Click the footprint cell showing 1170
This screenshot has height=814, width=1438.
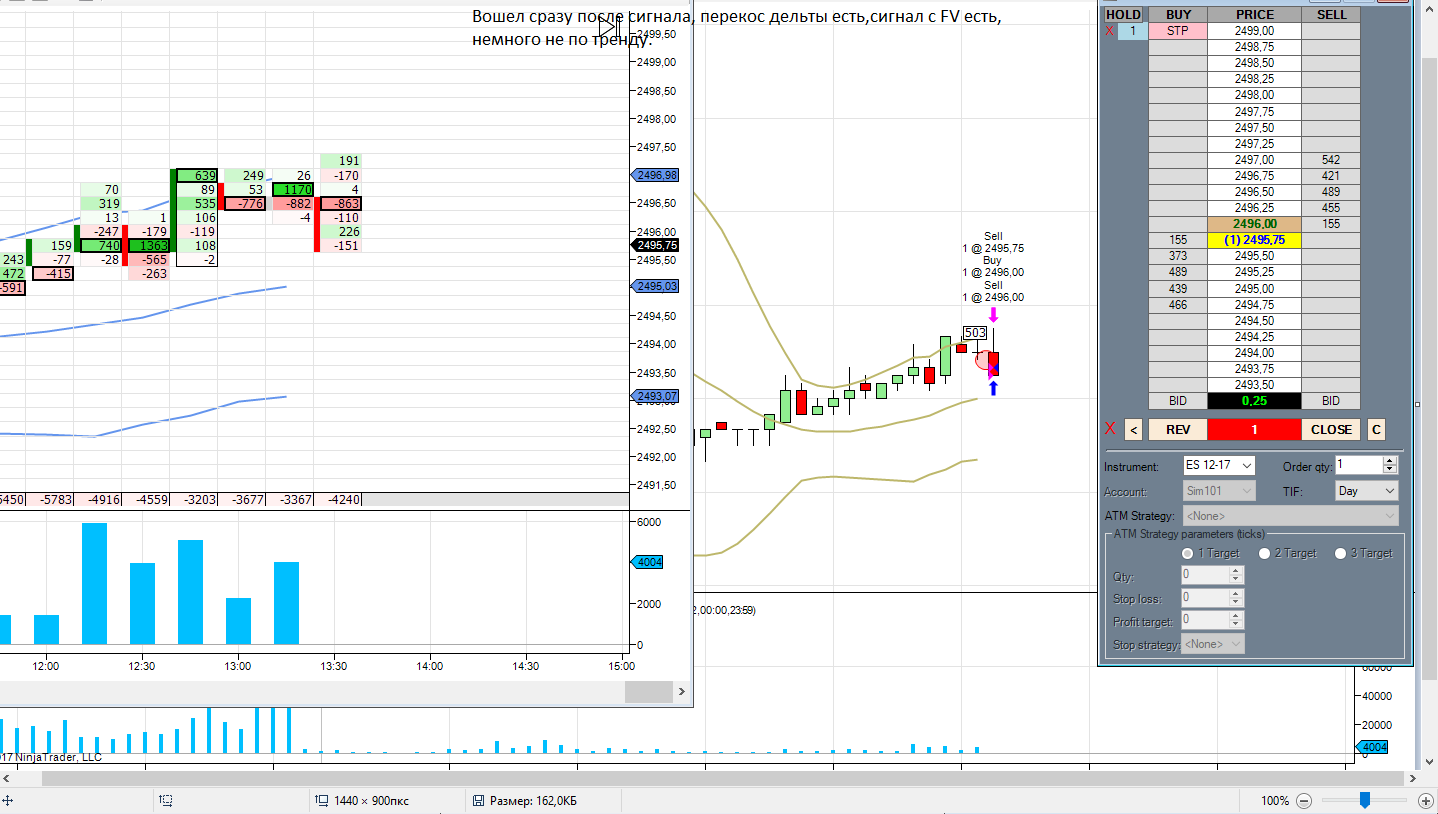coord(294,189)
